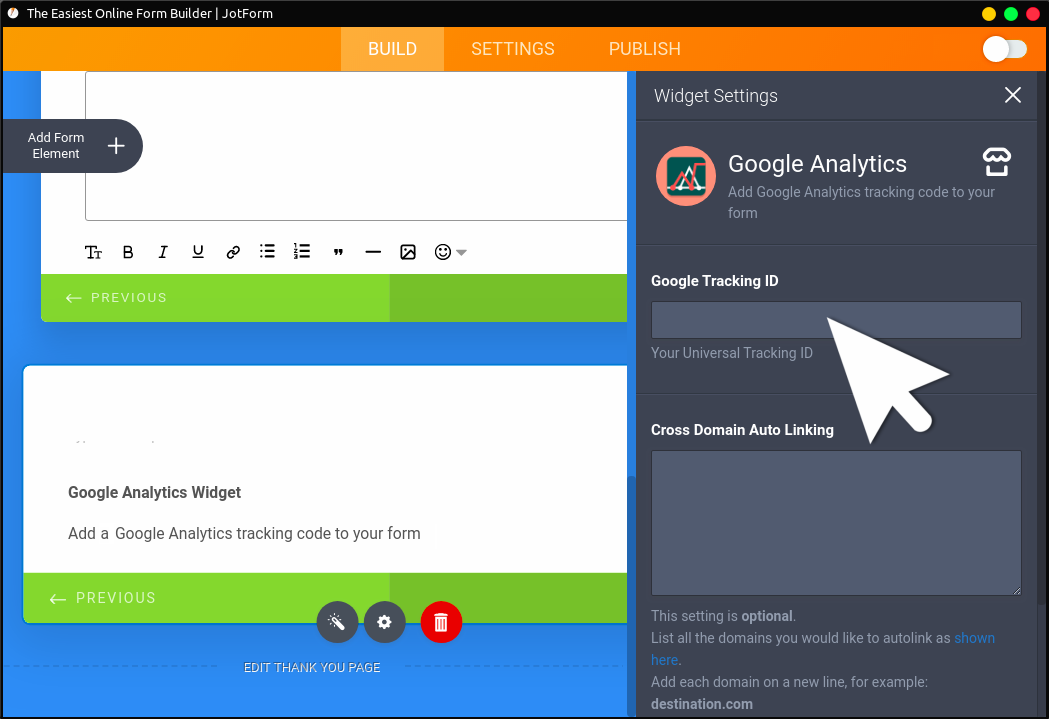Viewport: 1049px width, 719px height.
Task: Click the magic wand widget icon
Action: coord(337,622)
